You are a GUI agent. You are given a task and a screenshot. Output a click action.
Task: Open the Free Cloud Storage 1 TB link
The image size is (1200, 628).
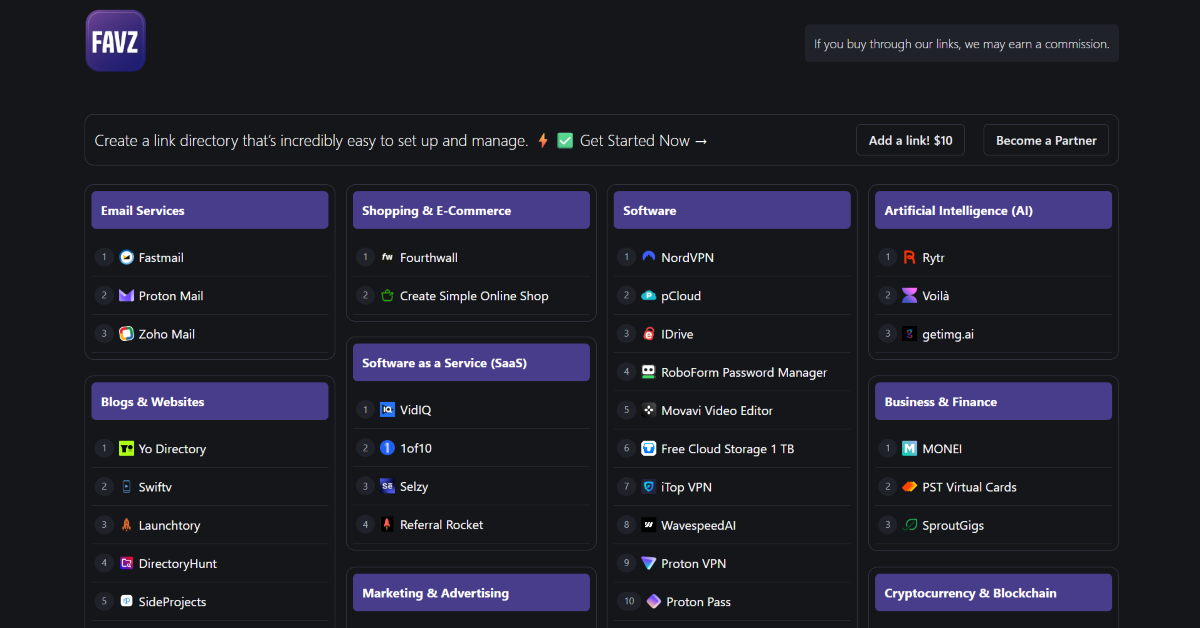(x=727, y=449)
